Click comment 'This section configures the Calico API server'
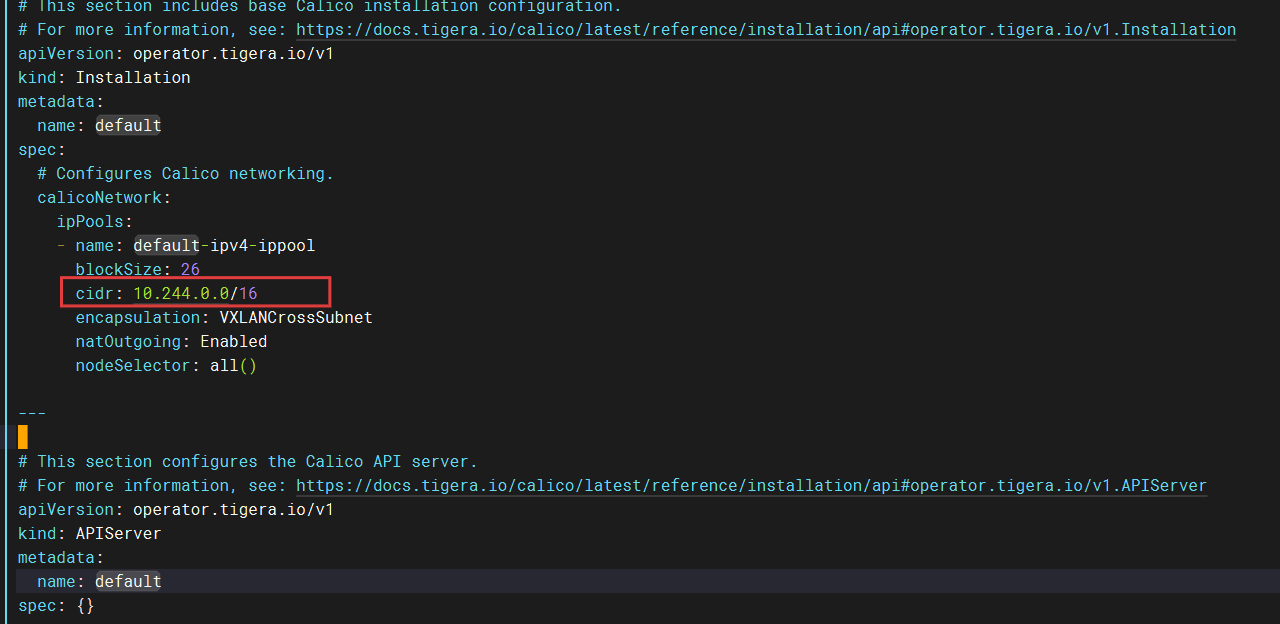 pos(248,461)
